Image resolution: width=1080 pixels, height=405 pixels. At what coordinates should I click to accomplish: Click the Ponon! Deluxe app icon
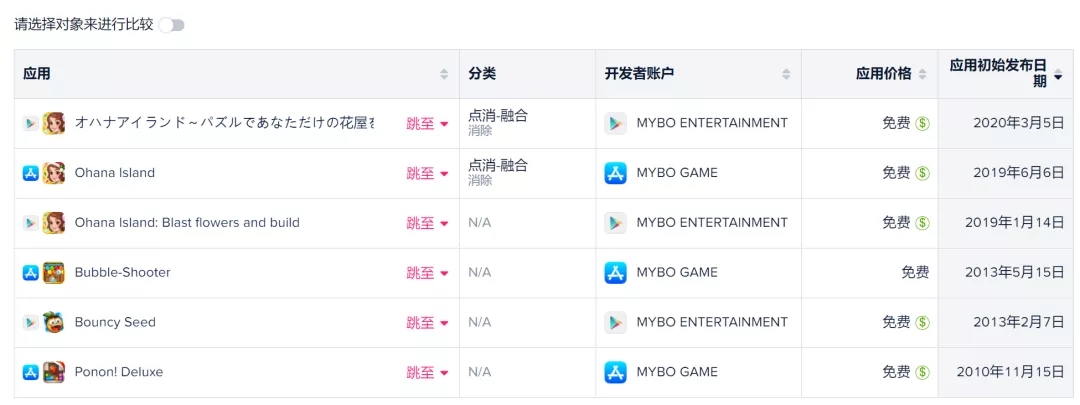tap(54, 372)
